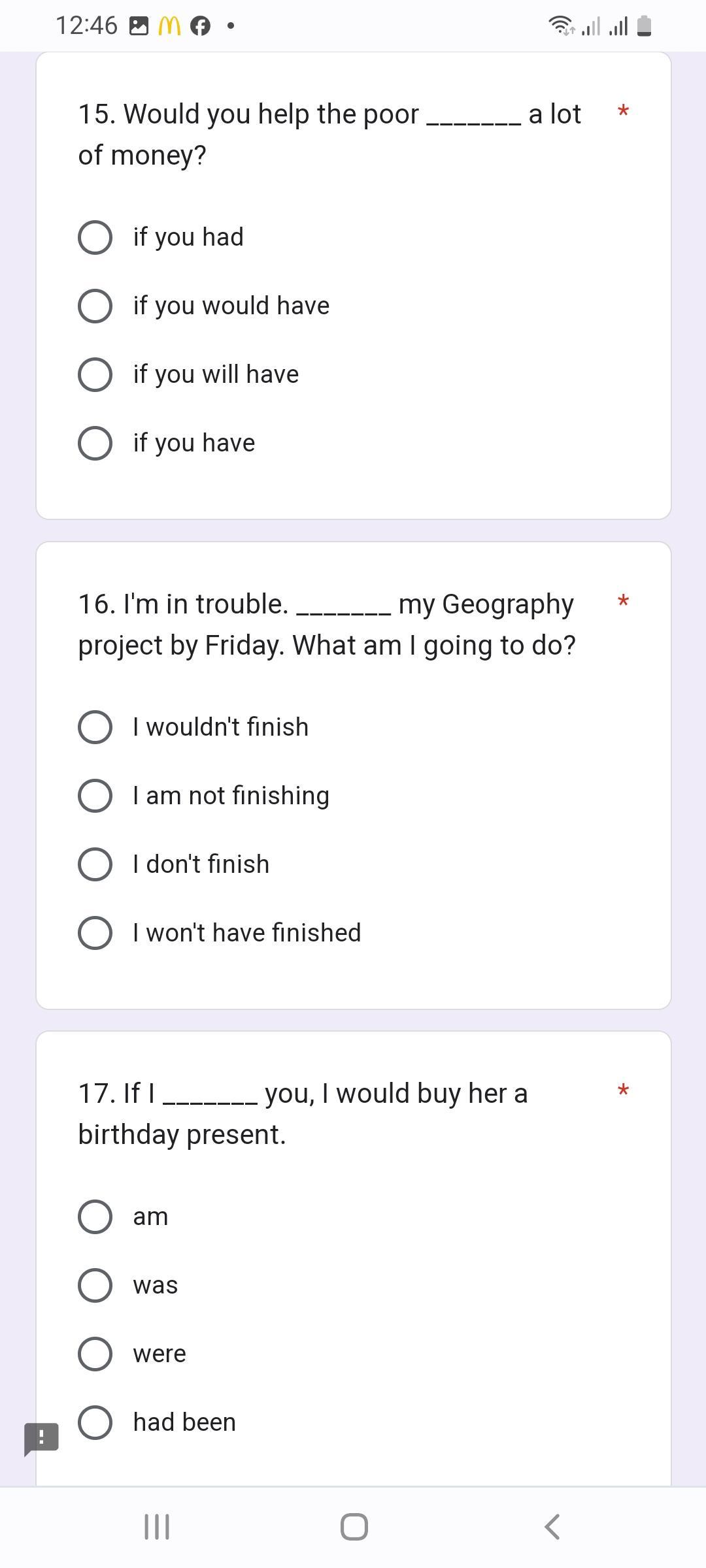Viewport: 706px width, 1568px height.
Task: Select "if you have" radio button
Action: click(95, 443)
